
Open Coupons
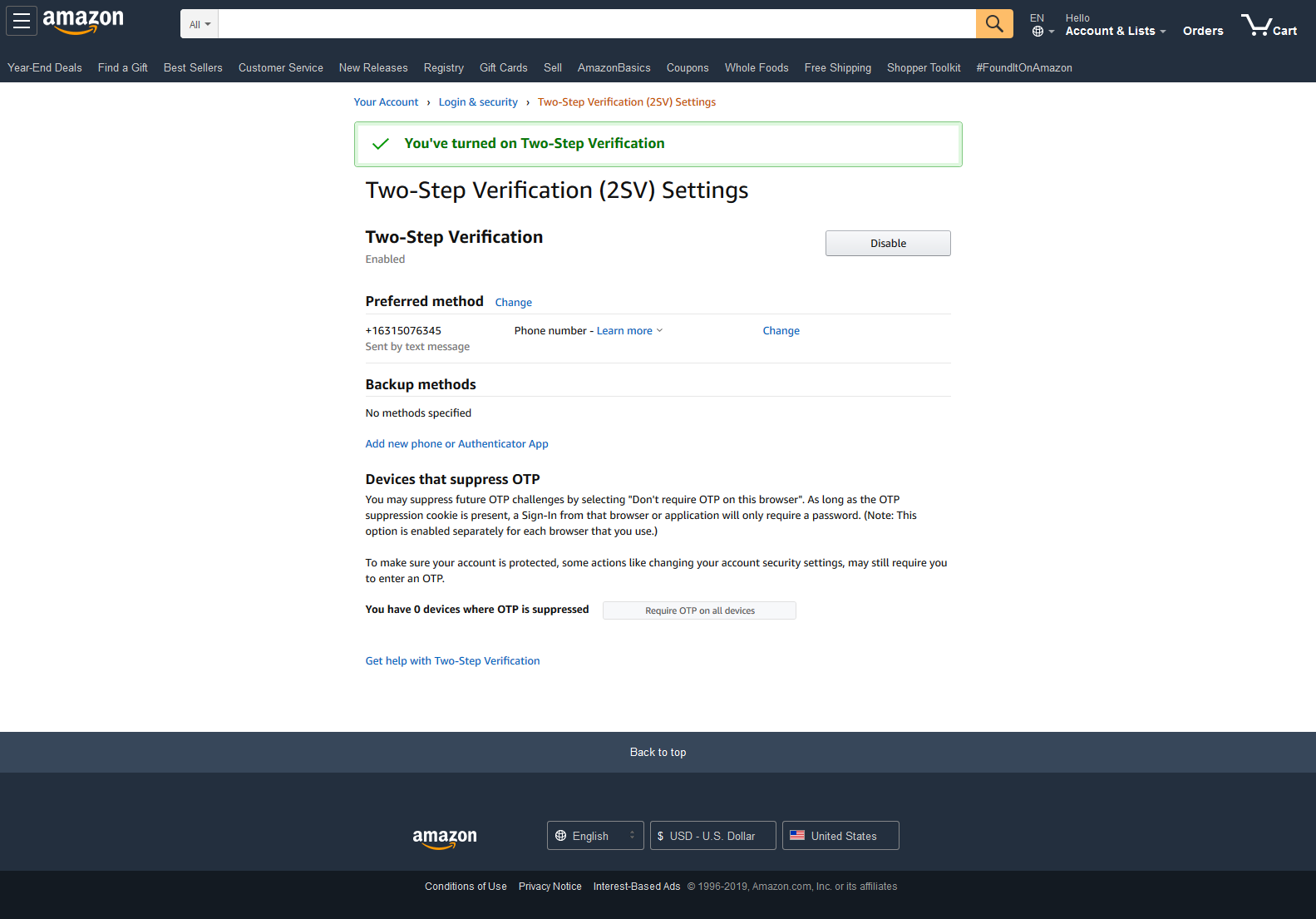tap(688, 68)
